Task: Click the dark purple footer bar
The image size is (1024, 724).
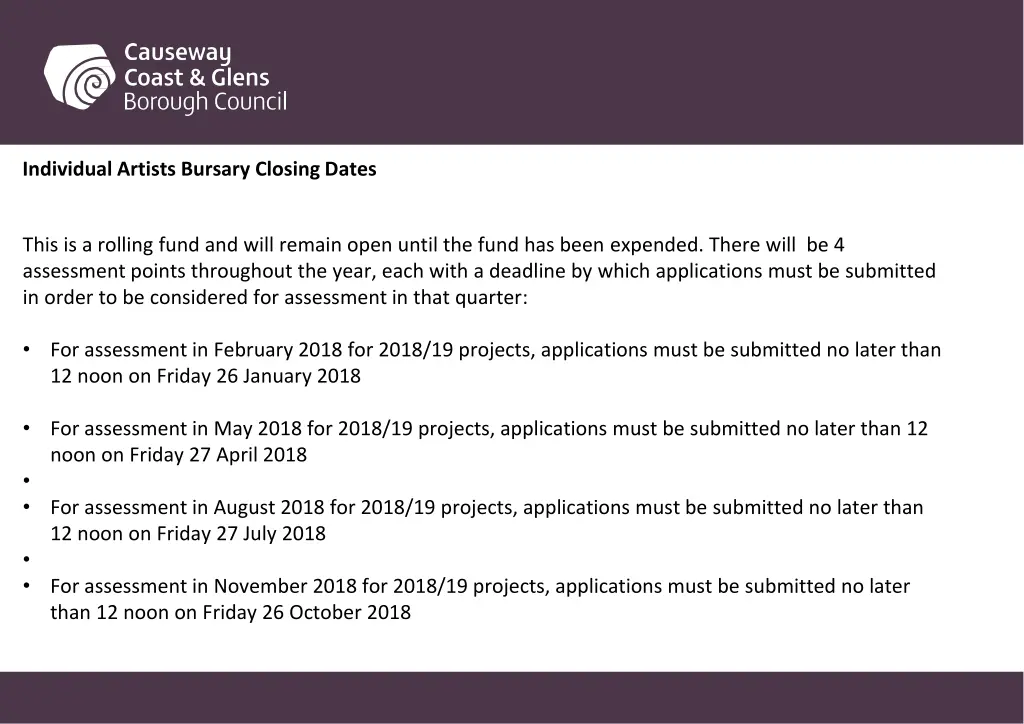Action: point(512,697)
